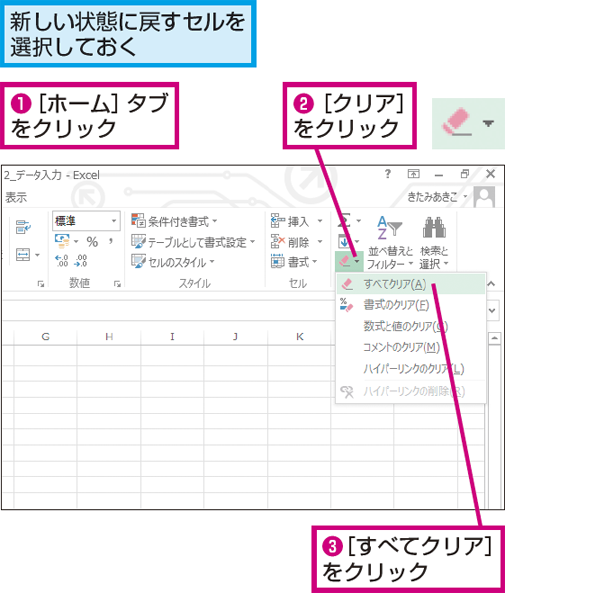Choose コメントのクリア (Clear Comments) option

coord(401,347)
